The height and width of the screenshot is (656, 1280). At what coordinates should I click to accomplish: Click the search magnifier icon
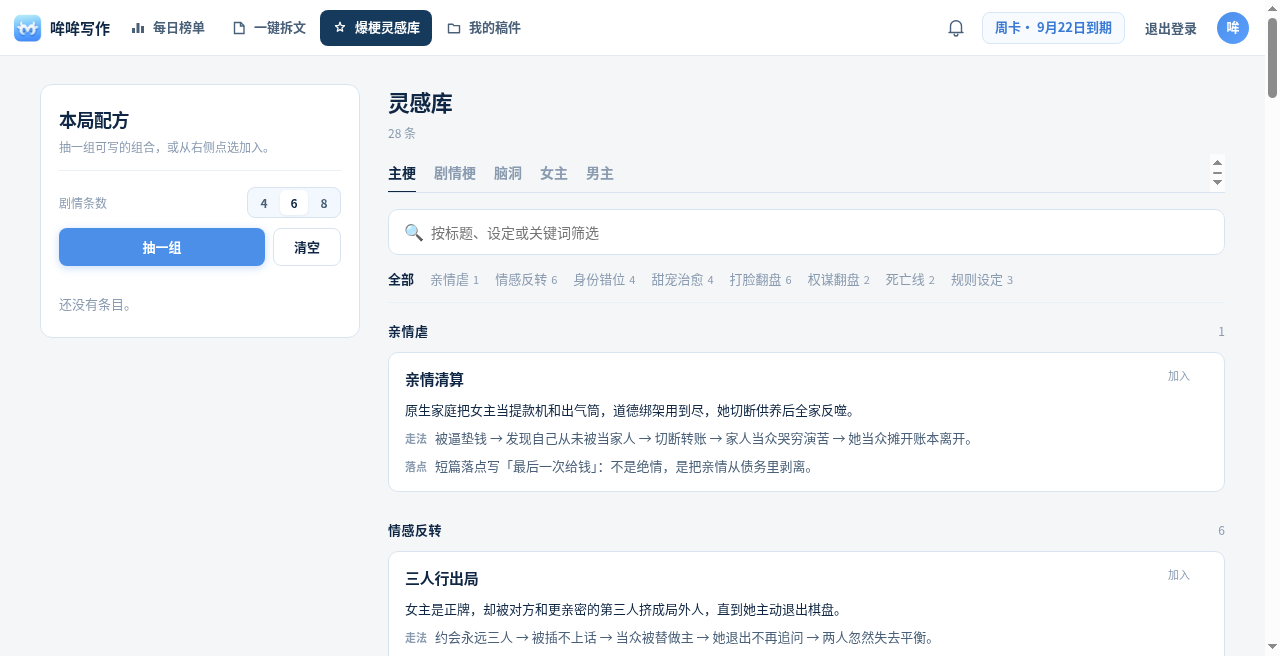pos(413,232)
